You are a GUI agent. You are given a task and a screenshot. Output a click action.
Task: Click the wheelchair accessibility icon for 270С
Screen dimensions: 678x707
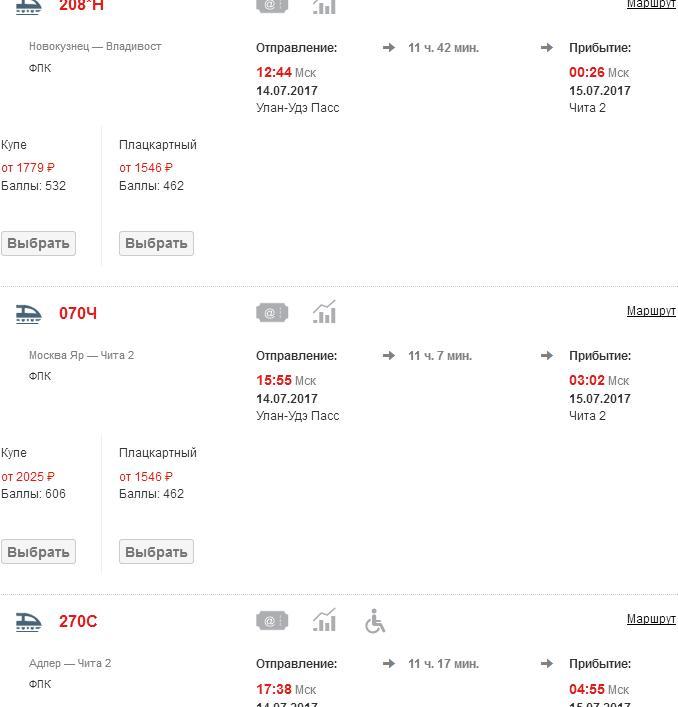pyautogui.click(x=375, y=621)
